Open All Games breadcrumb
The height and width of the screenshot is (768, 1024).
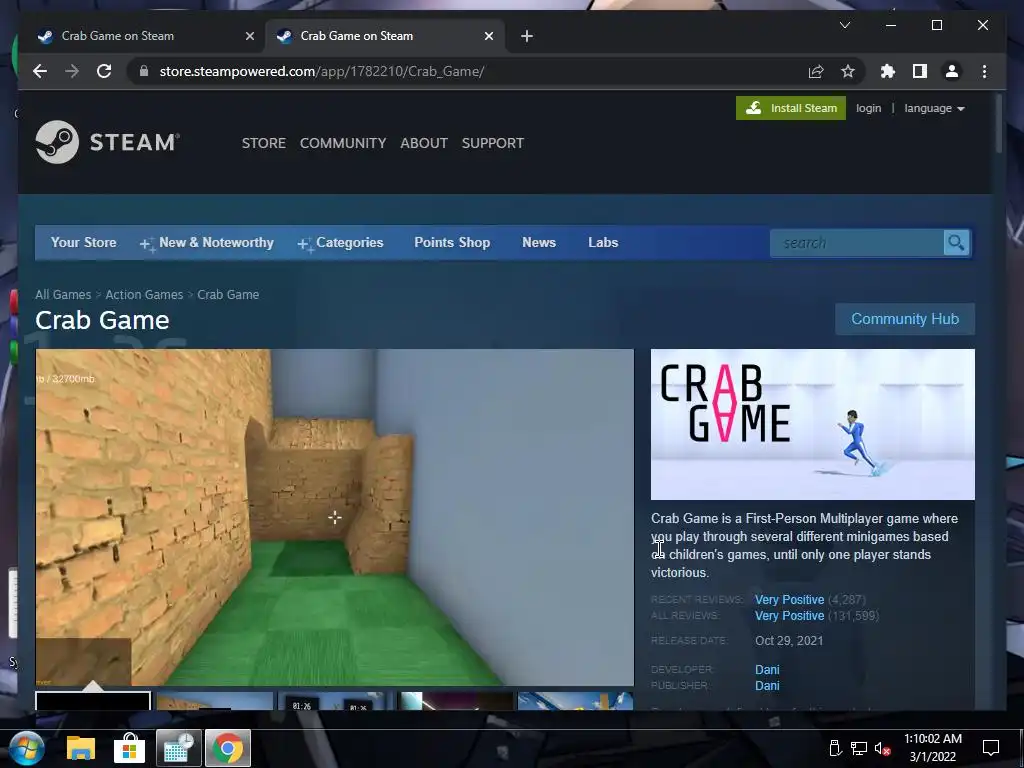(x=63, y=295)
